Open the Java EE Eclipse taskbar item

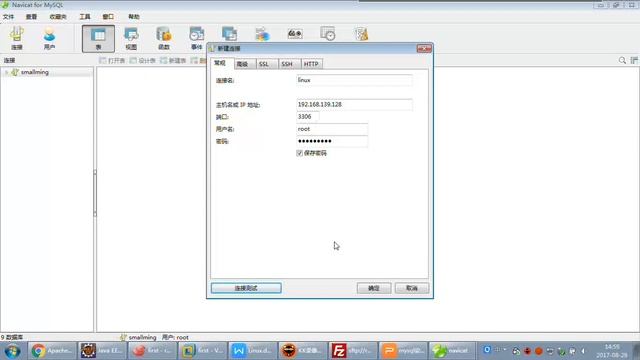click(102, 351)
